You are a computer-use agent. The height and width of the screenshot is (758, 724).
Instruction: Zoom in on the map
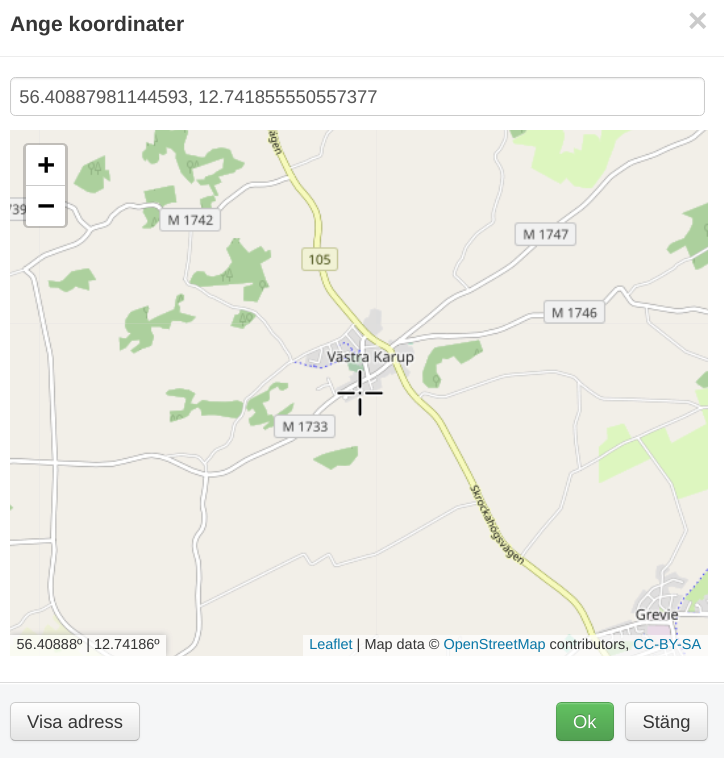tap(45, 165)
